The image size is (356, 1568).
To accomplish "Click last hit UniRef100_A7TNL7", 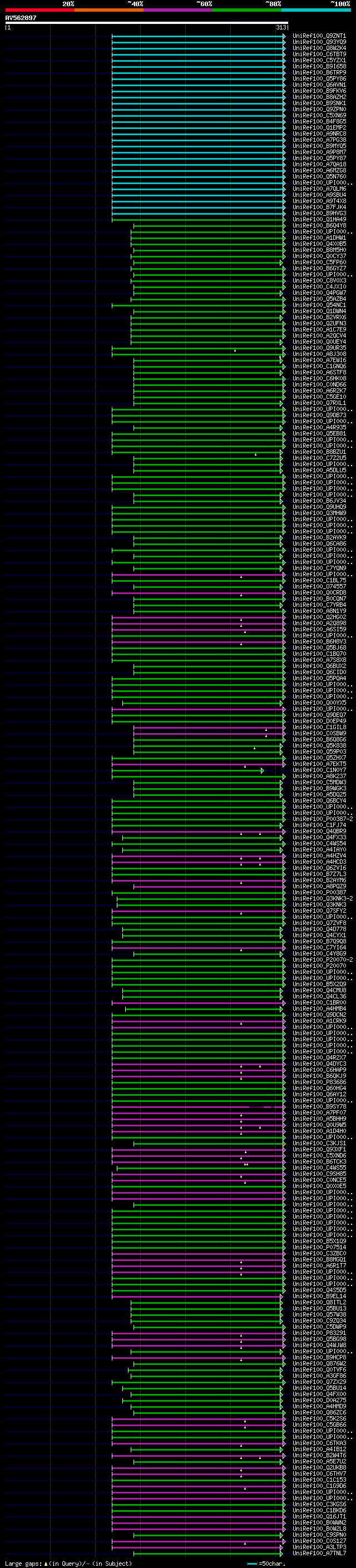I will (319, 1553).
